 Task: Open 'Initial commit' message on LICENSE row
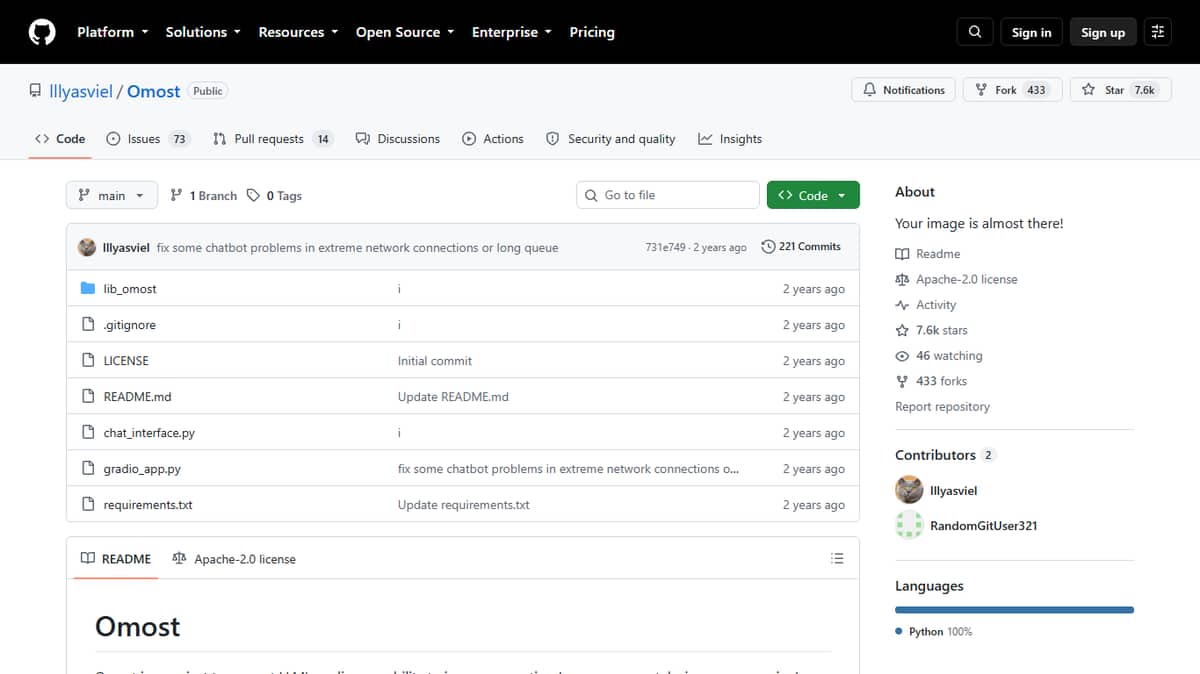[435, 361]
